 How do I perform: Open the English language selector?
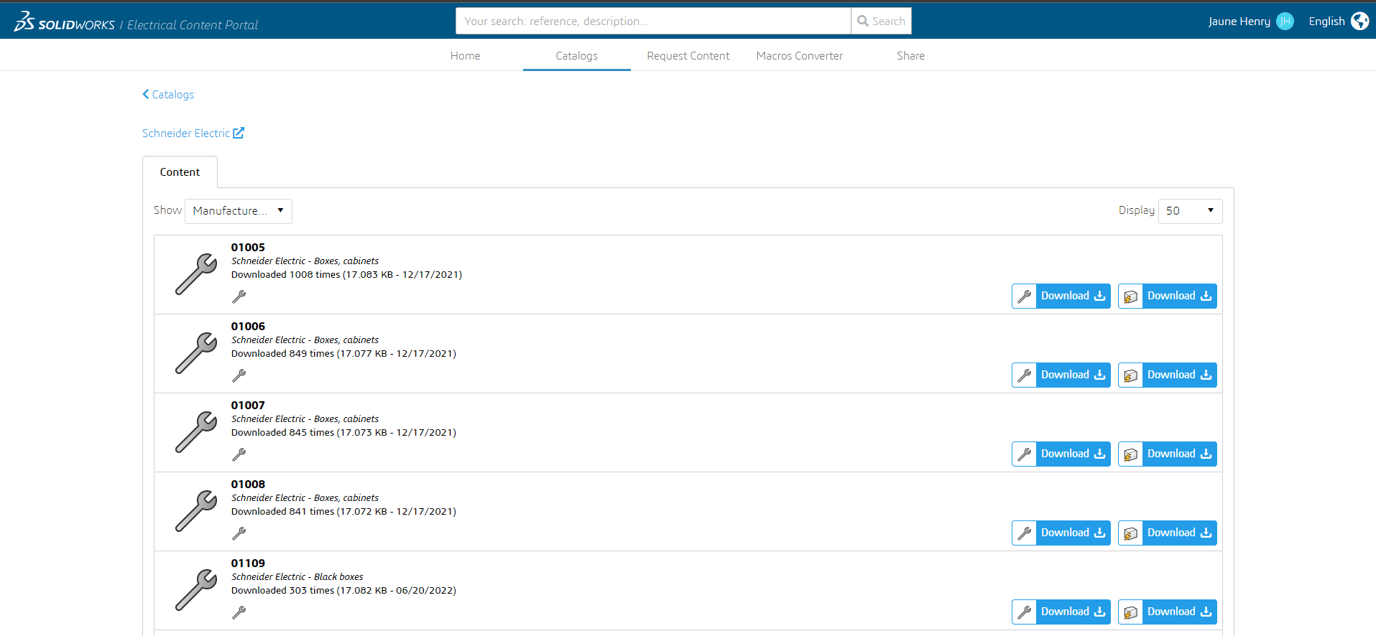[1326, 21]
